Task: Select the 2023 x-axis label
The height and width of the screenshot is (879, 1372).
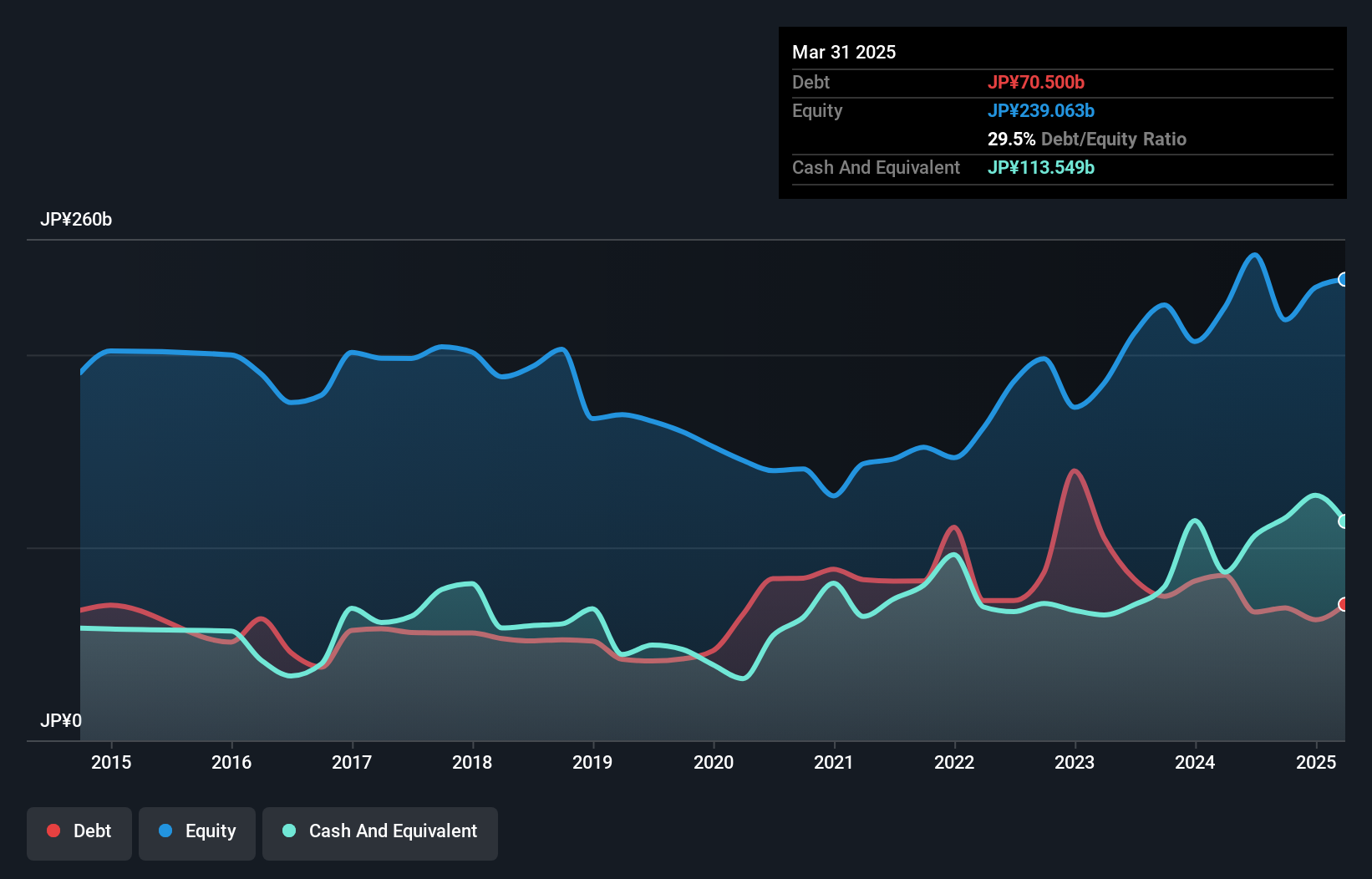Action: pos(1075,762)
